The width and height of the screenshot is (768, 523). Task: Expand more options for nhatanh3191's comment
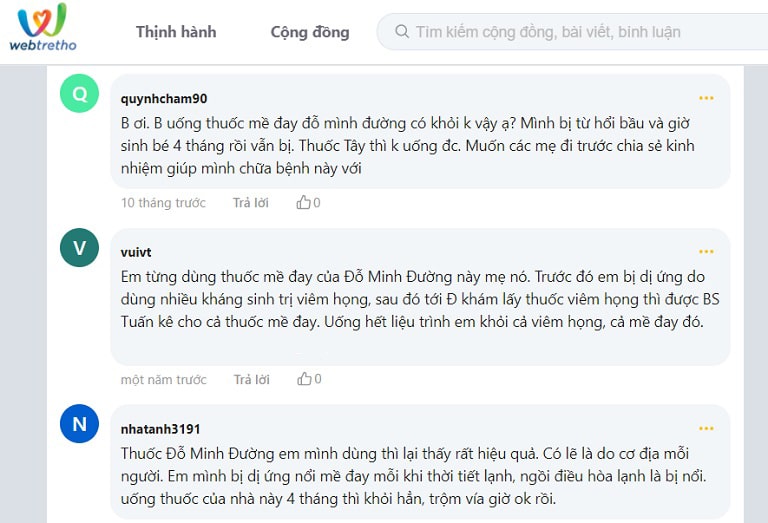[x=706, y=429]
